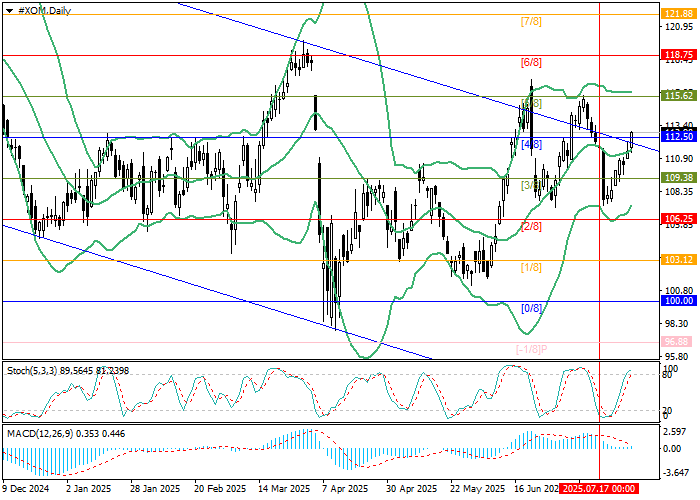Click the [7/8] Murrey level label

pos(532,21)
